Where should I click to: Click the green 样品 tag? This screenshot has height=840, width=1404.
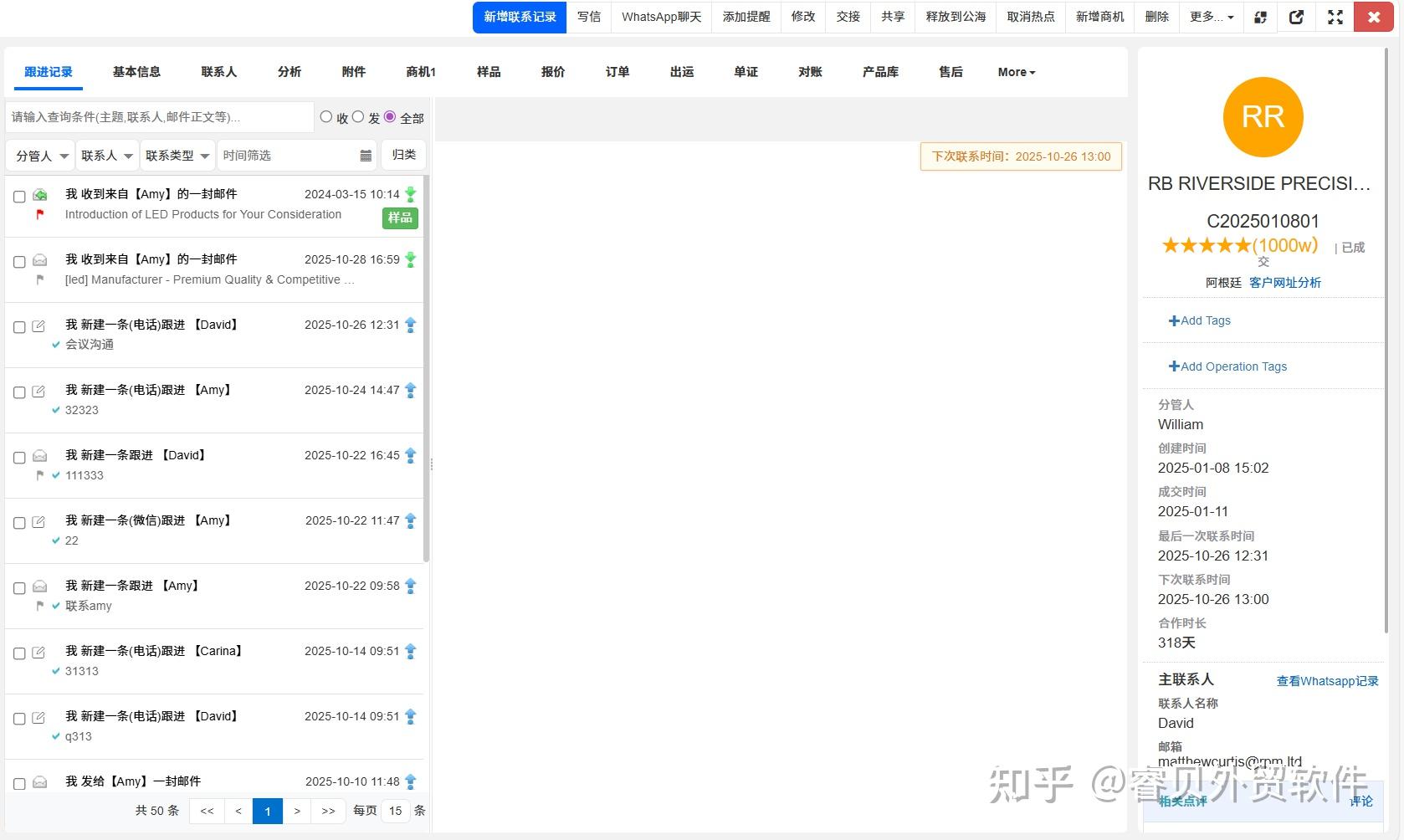pos(400,218)
